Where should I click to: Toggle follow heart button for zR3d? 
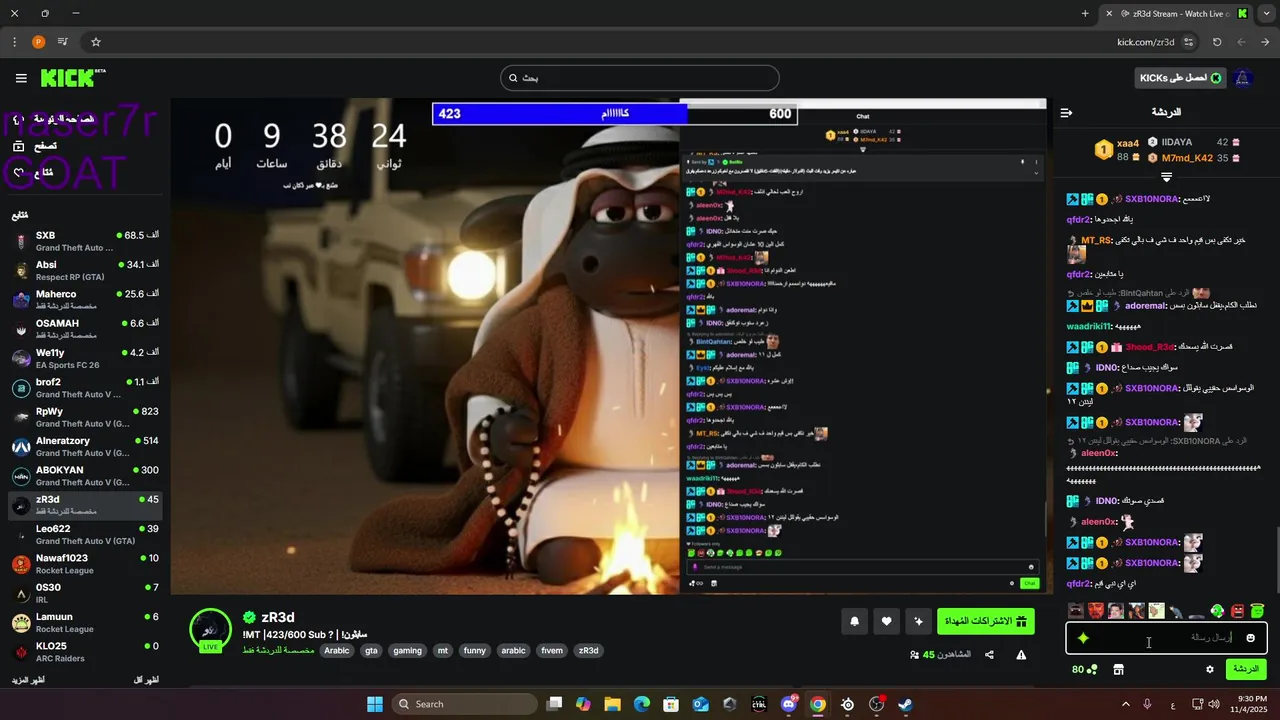click(x=886, y=621)
